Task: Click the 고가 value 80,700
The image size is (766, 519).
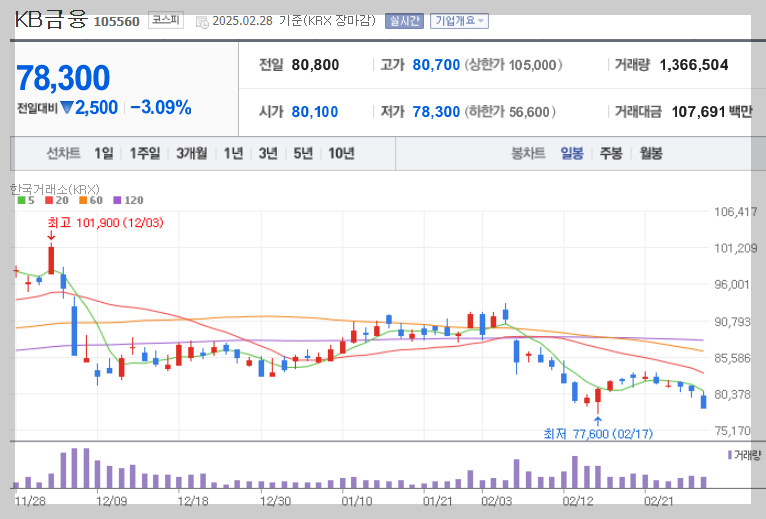Action: (x=436, y=65)
